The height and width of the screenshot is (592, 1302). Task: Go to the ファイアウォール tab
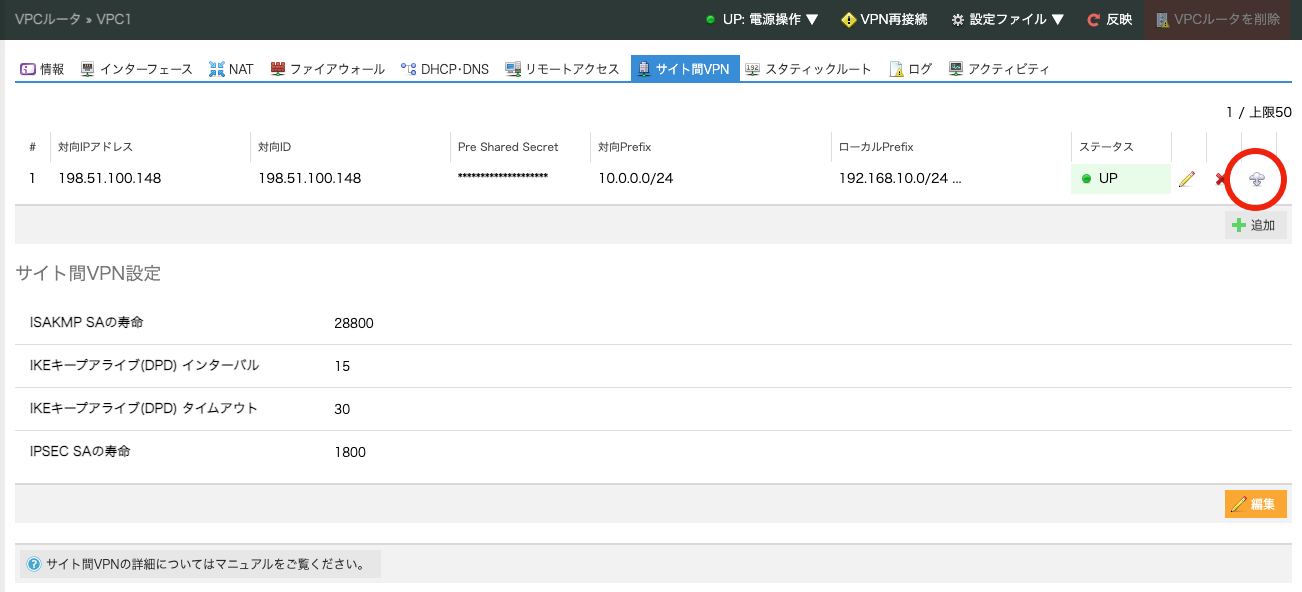tap(327, 69)
